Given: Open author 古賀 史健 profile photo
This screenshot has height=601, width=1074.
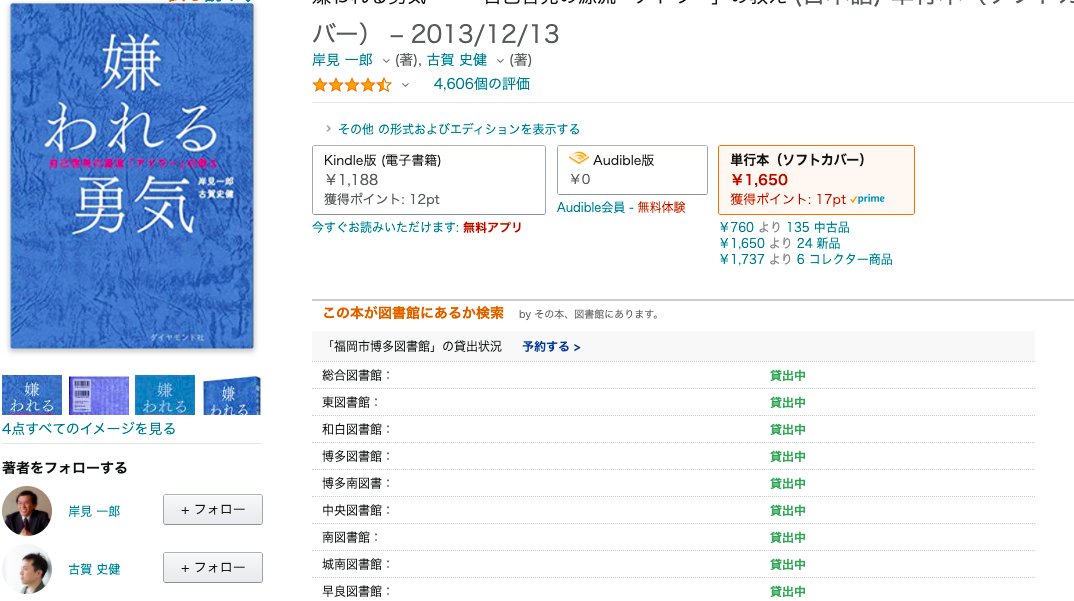Looking at the screenshot, I should (x=27, y=569).
